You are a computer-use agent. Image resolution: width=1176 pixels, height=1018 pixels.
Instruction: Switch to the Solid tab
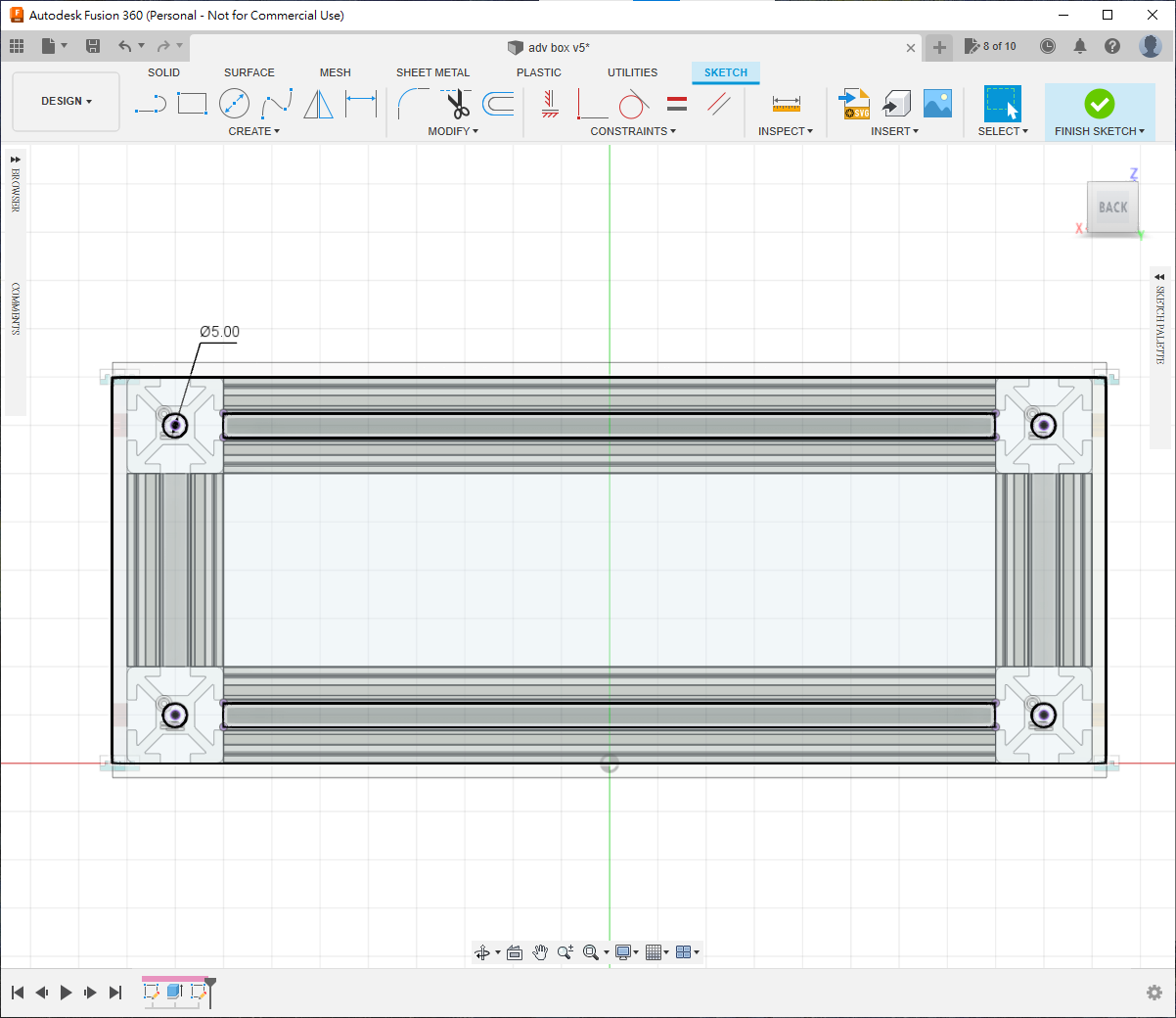pyautogui.click(x=163, y=72)
